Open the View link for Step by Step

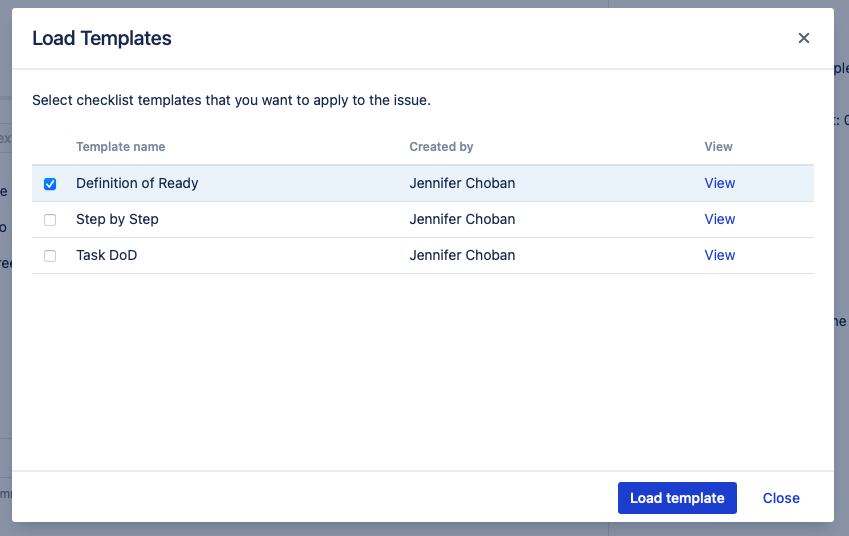[719, 219]
